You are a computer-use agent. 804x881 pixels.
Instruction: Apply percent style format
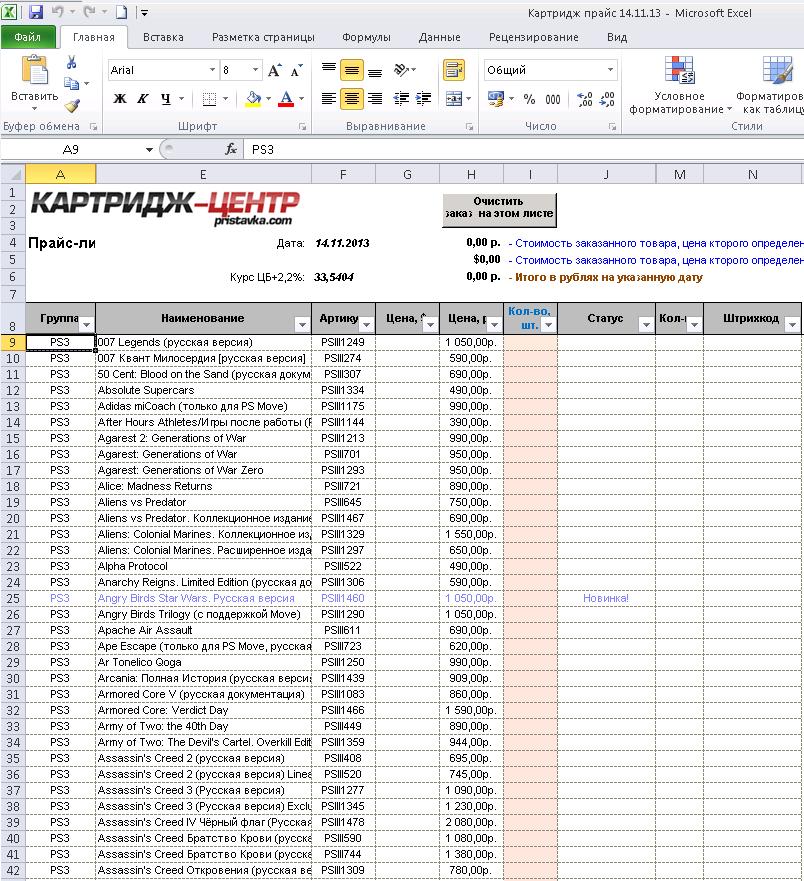tap(529, 99)
